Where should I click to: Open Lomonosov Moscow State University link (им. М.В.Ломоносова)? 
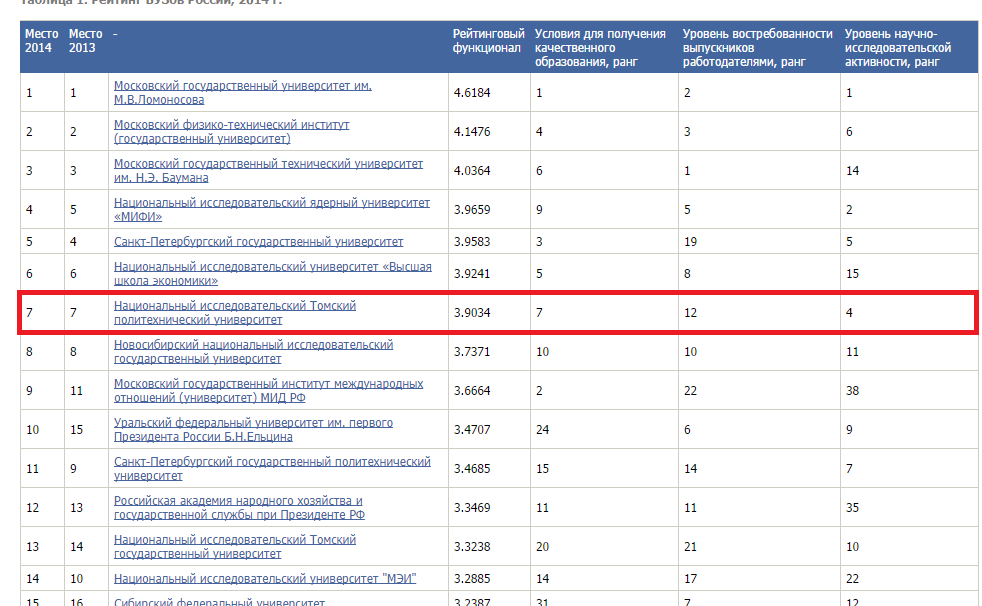[242, 93]
